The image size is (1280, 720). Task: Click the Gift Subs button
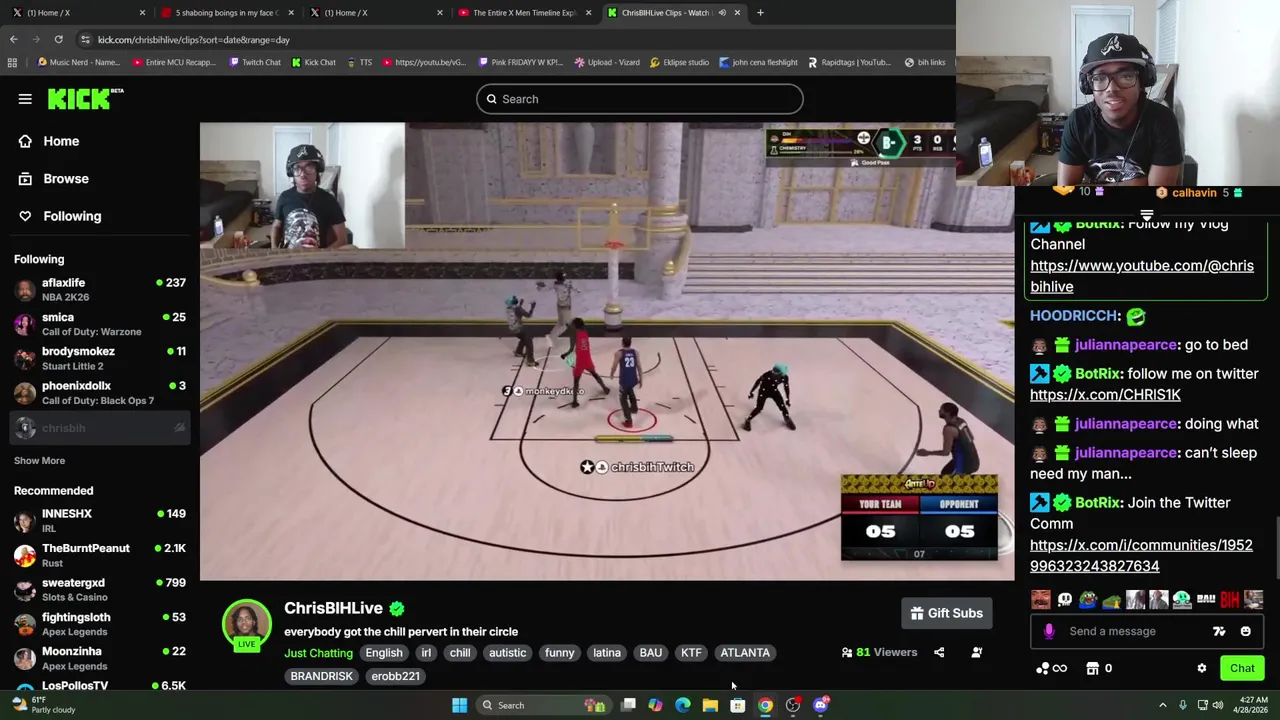(946, 613)
